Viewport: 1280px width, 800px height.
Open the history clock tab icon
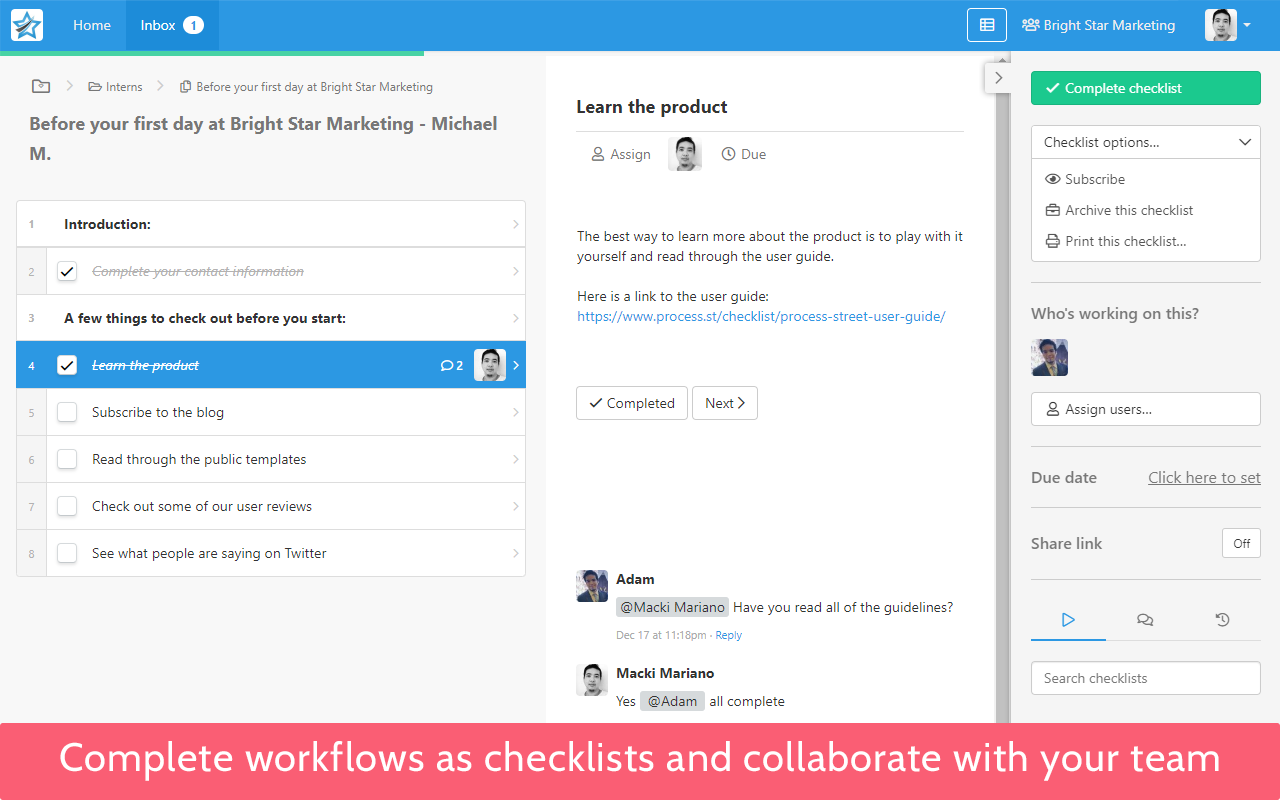click(x=1222, y=620)
